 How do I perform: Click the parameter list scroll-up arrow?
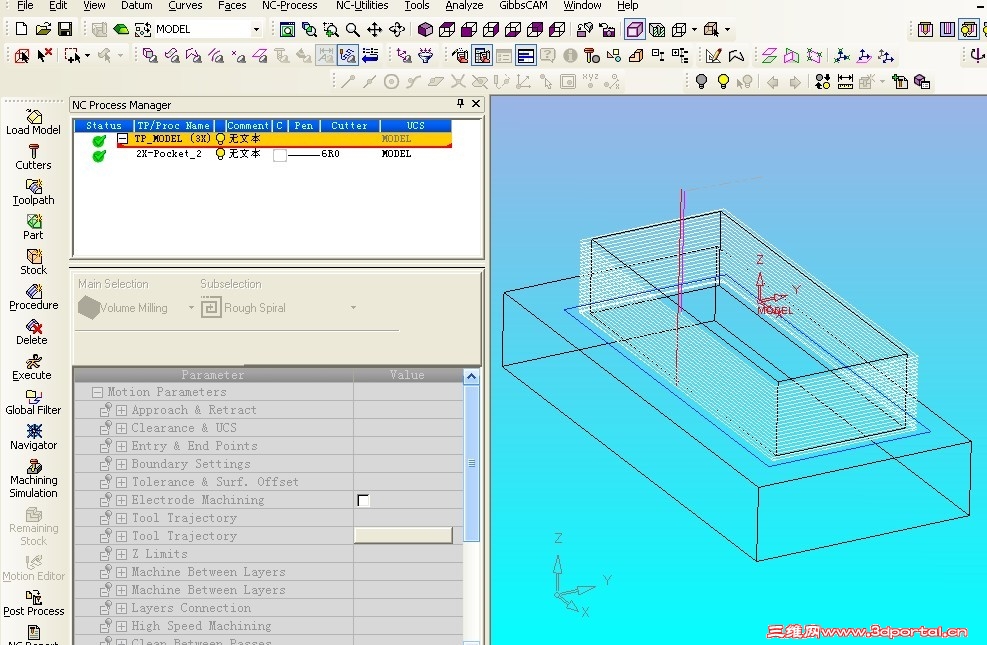pos(471,377)
